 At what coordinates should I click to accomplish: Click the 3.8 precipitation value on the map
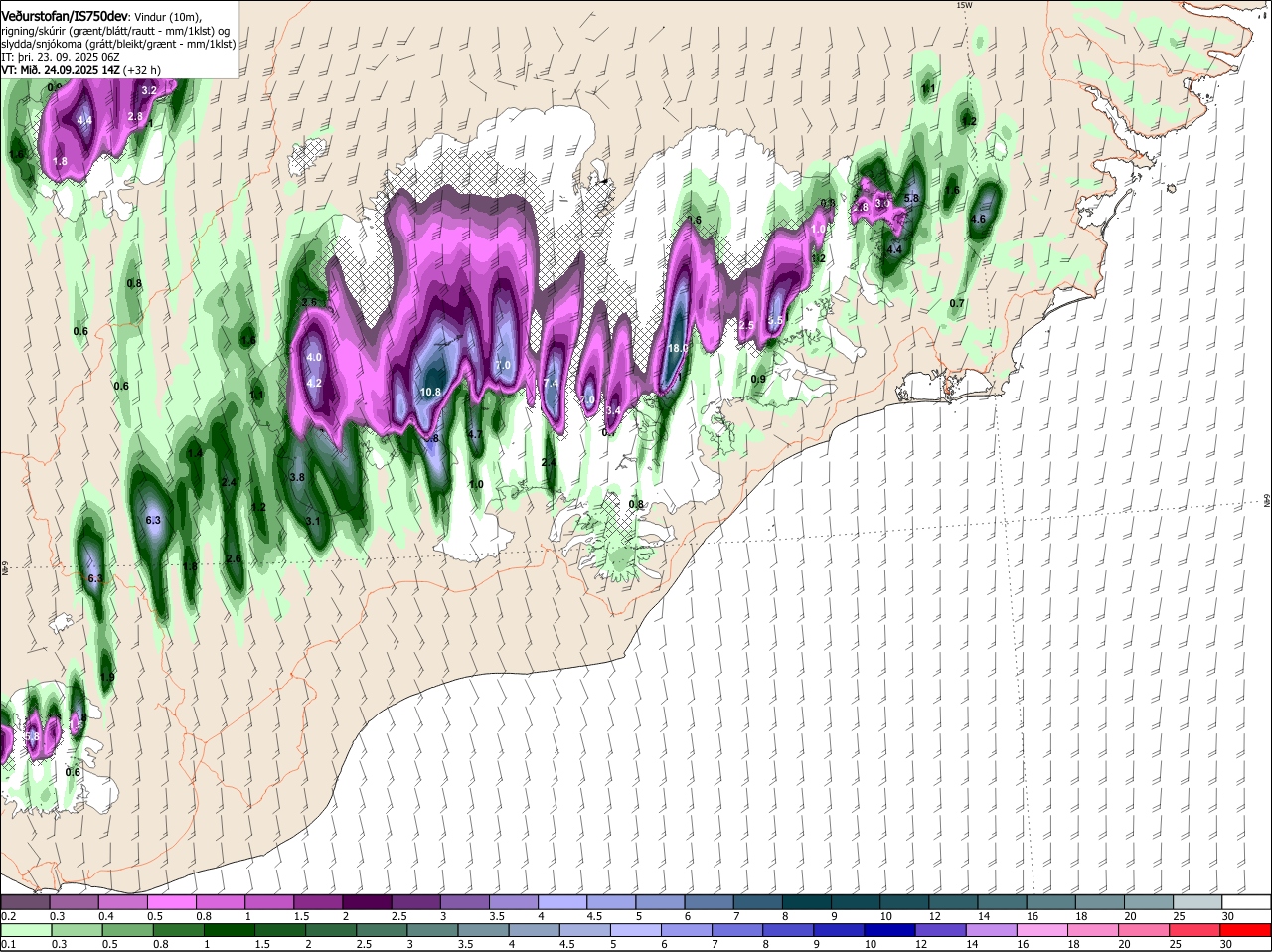click(x=297, y=478)
